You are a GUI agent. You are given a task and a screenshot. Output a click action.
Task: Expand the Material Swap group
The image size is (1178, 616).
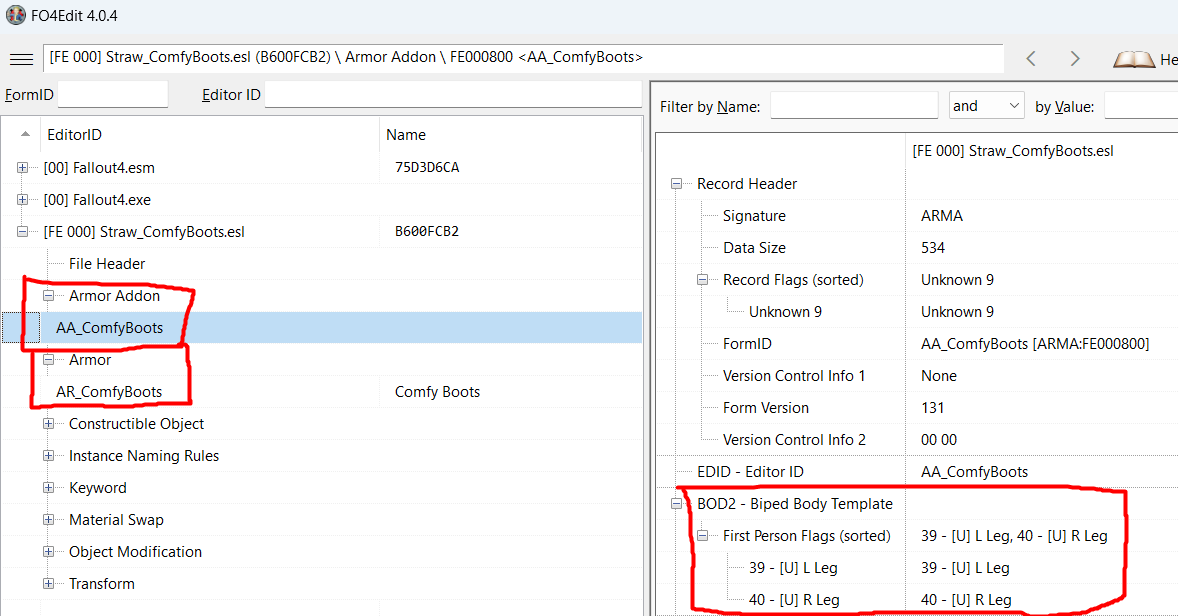coord(49,520)
